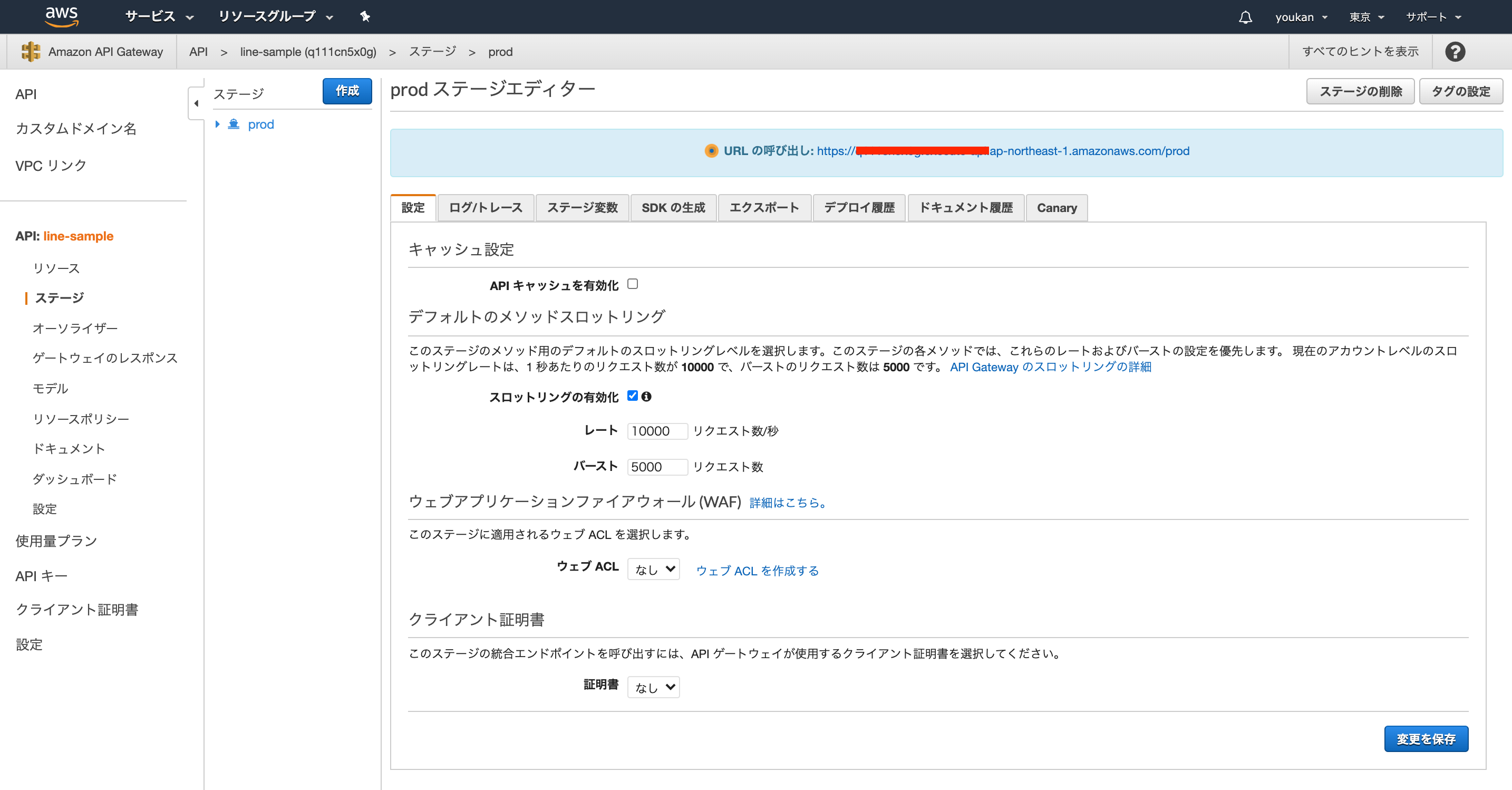Open the サービス menu
Image resolution: width=1512 pixels, height=790 pixels.
pyautogui.click(x=159, y=16)
